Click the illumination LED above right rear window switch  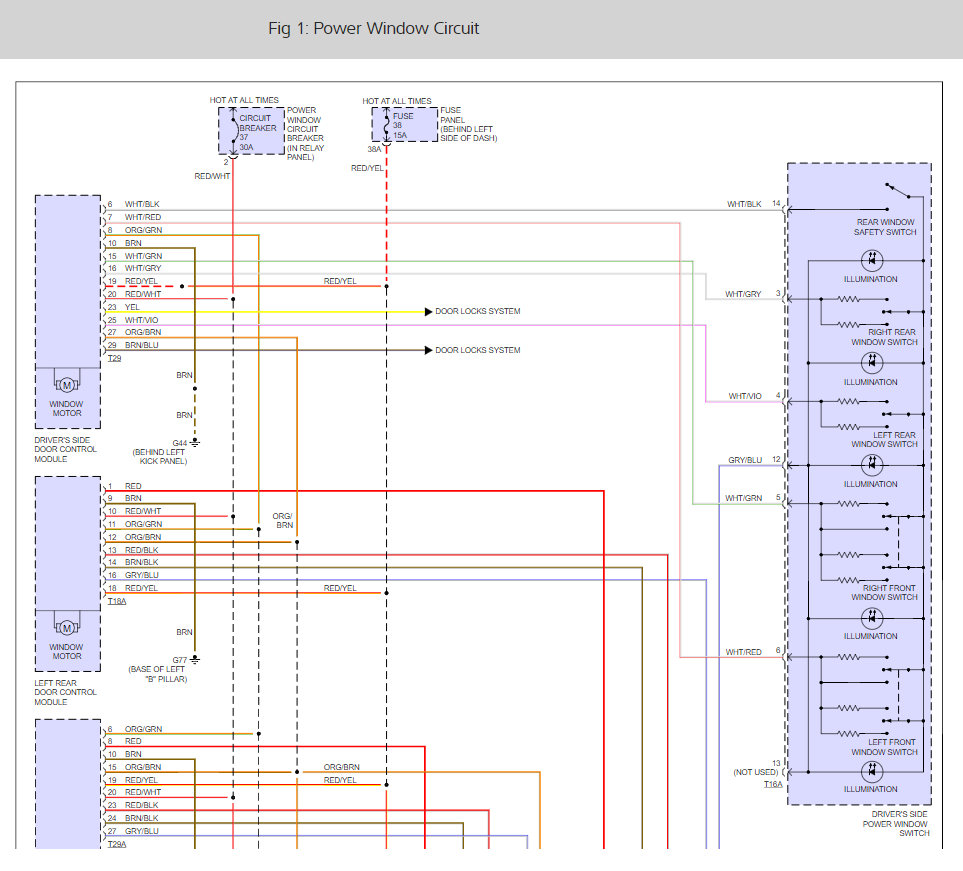(x=870, y=259)
